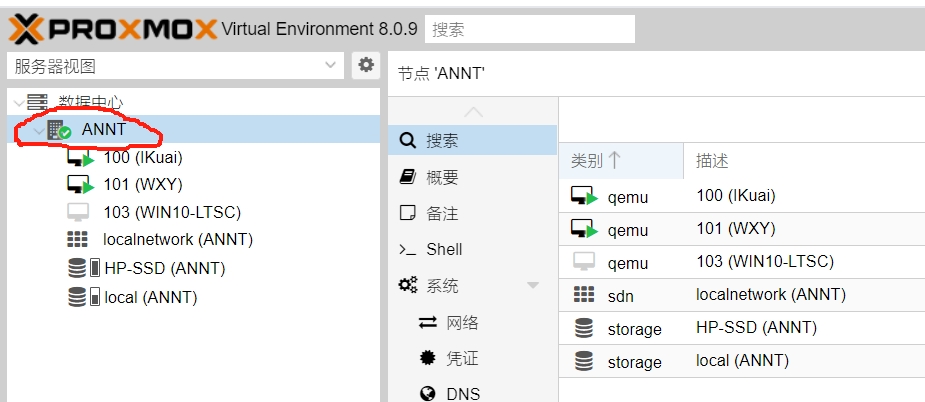Open the Shell menu item
925x402 pixels.
[473, 250]
